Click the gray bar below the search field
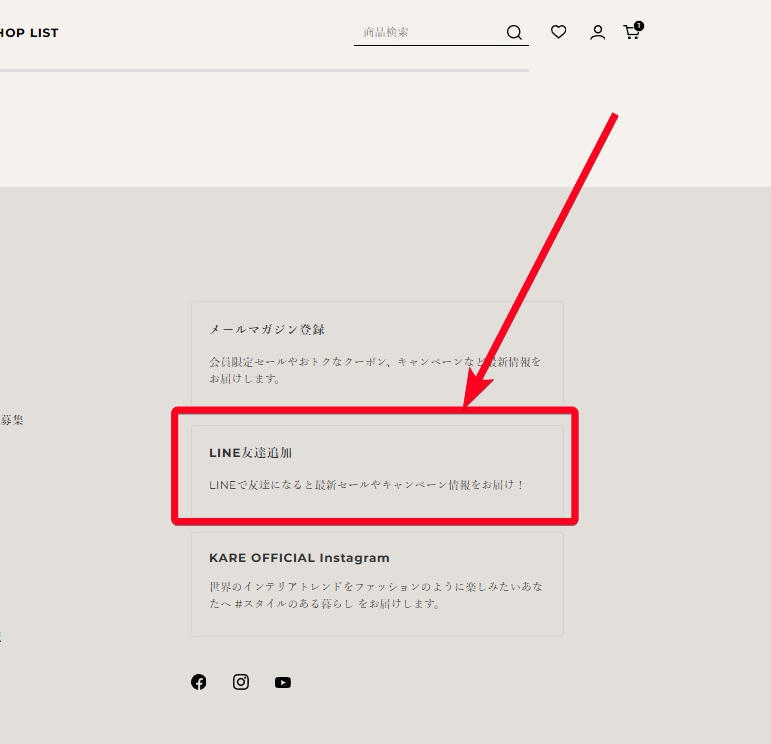Image resolution: width=771 pixels, height=744 pixels. coord(264,70)
